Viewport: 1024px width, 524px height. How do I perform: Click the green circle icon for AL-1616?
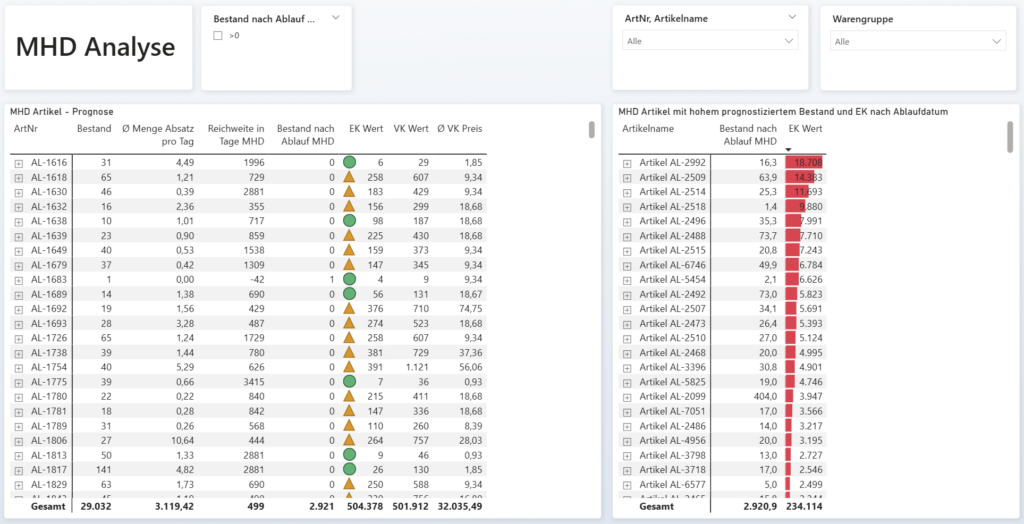(349, 162)
